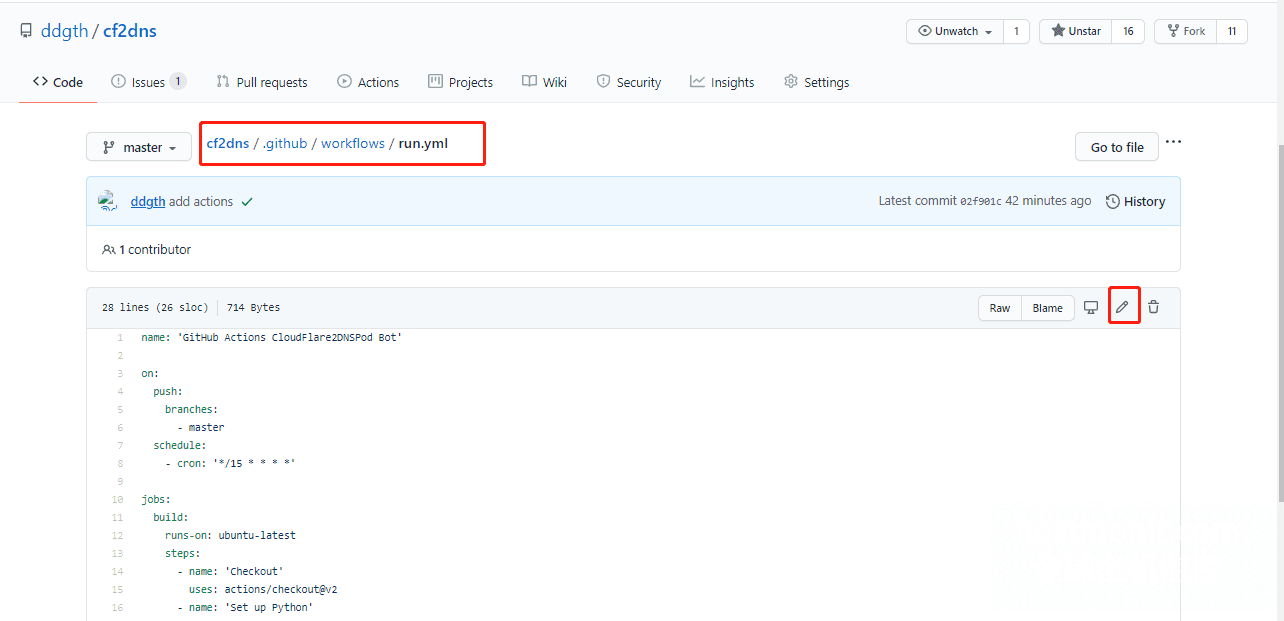Viewport: 1284px width, 621px height.
Task: Open the Insights tab
Action: [722, 82]
